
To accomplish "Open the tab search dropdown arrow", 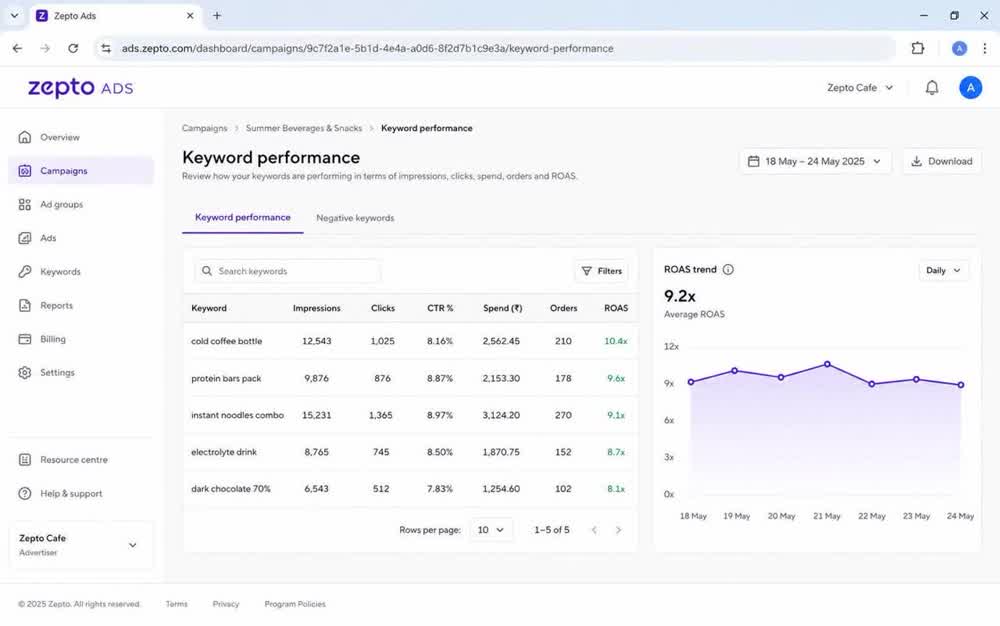I will tap(14, 15).
